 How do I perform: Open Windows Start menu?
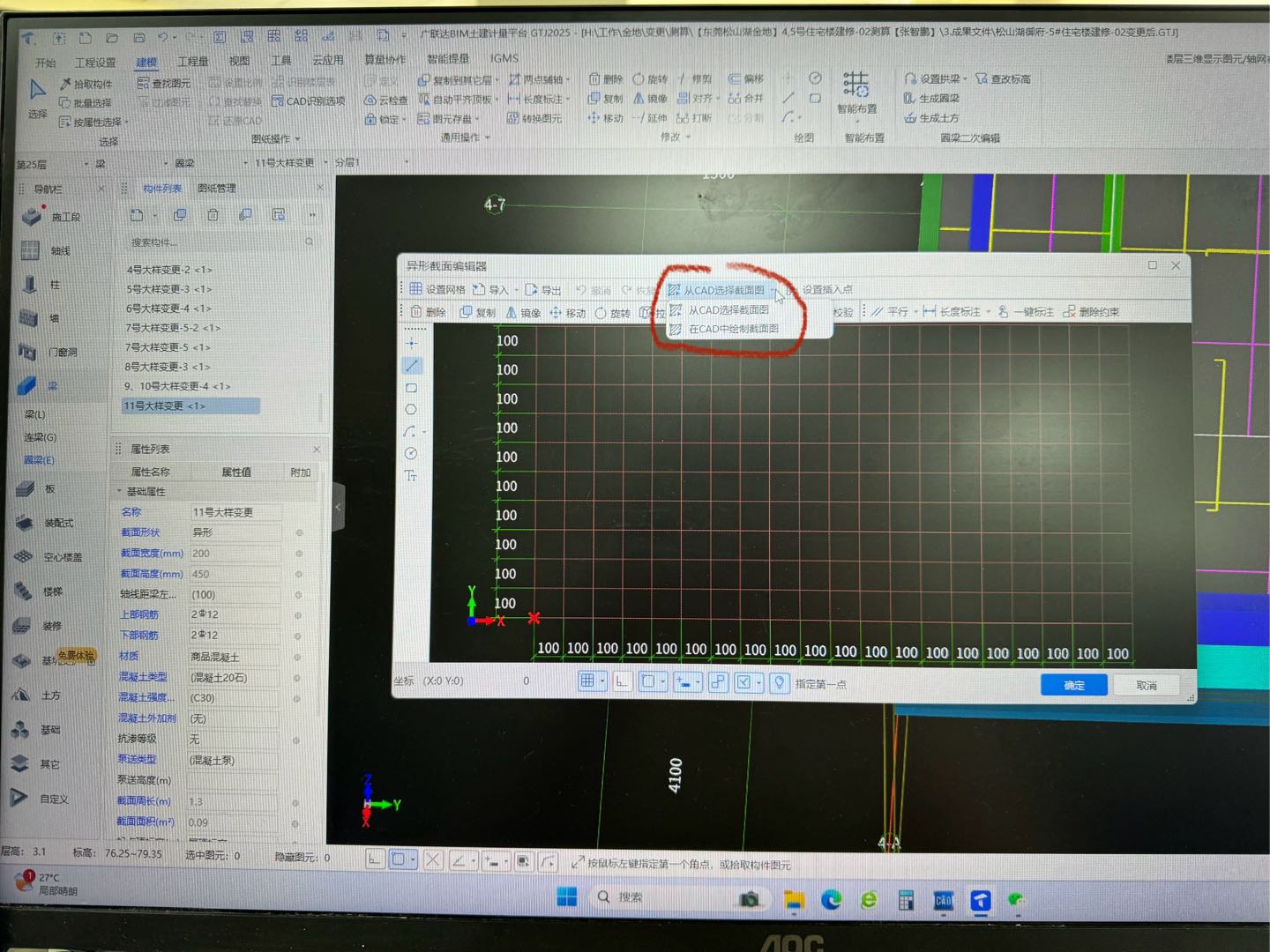click(566, 897)
